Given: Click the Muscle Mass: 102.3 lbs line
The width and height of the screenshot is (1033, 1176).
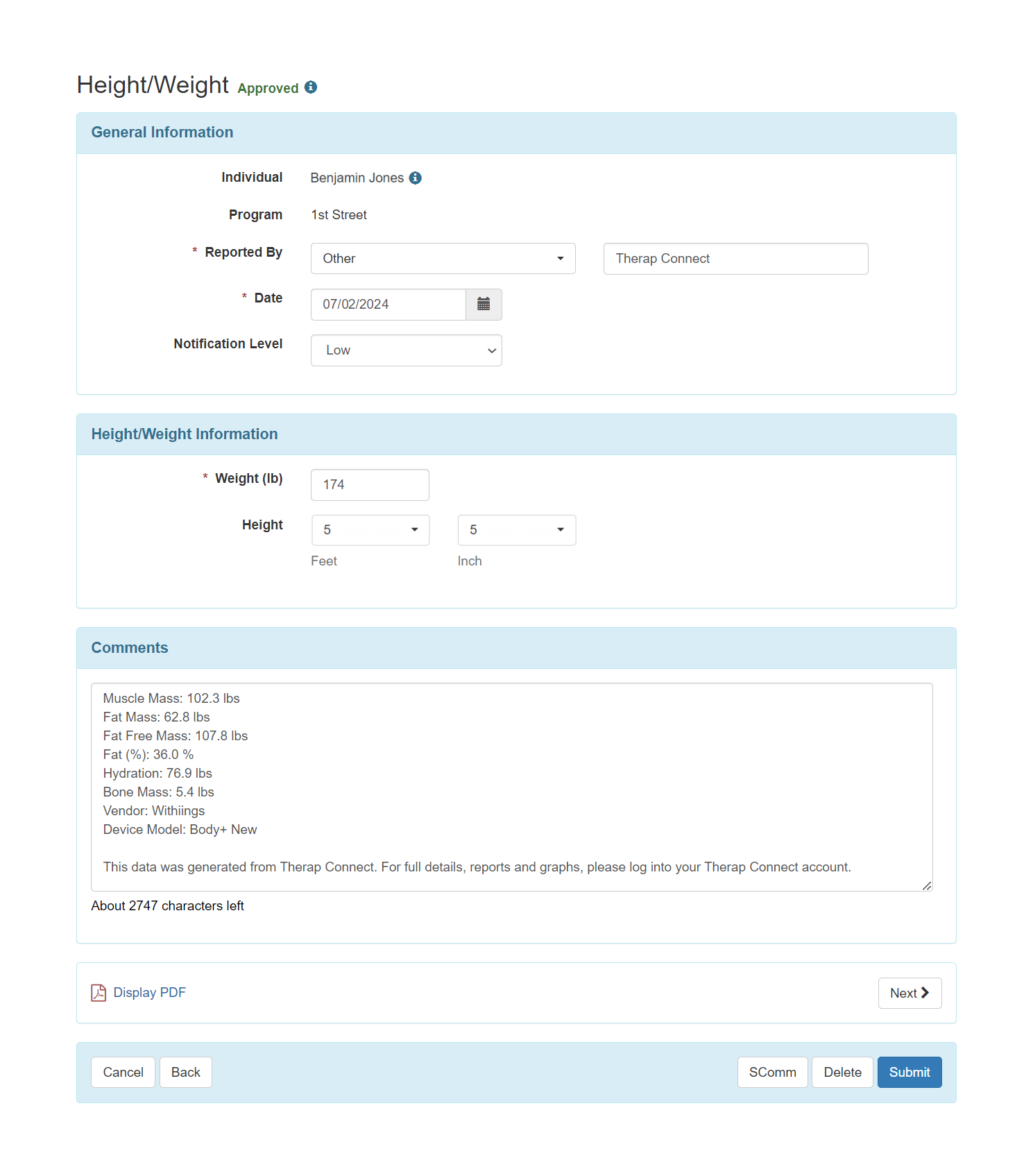Looking at the screenshot, I should (x=171, y=699).
